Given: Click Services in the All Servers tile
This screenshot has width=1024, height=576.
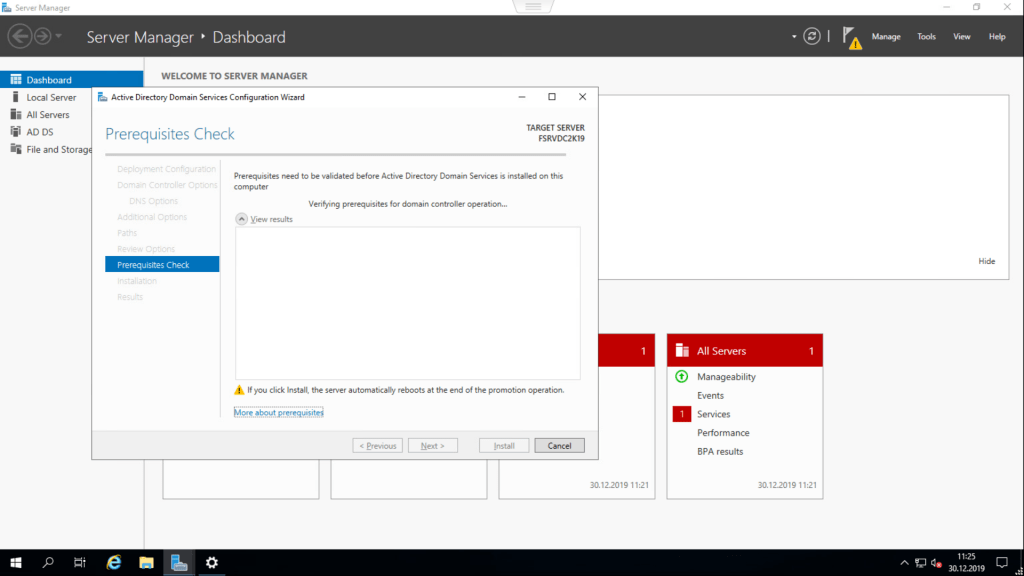Looking at the screenshot, I should 713,414.
